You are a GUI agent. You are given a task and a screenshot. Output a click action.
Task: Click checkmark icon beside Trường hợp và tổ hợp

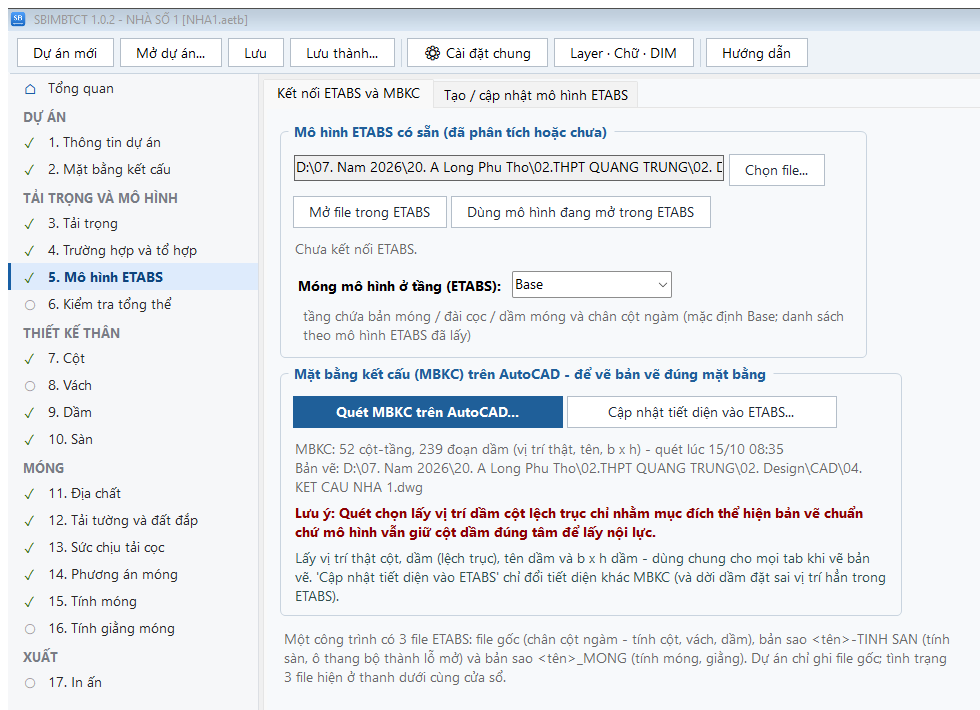coord(29,251)
